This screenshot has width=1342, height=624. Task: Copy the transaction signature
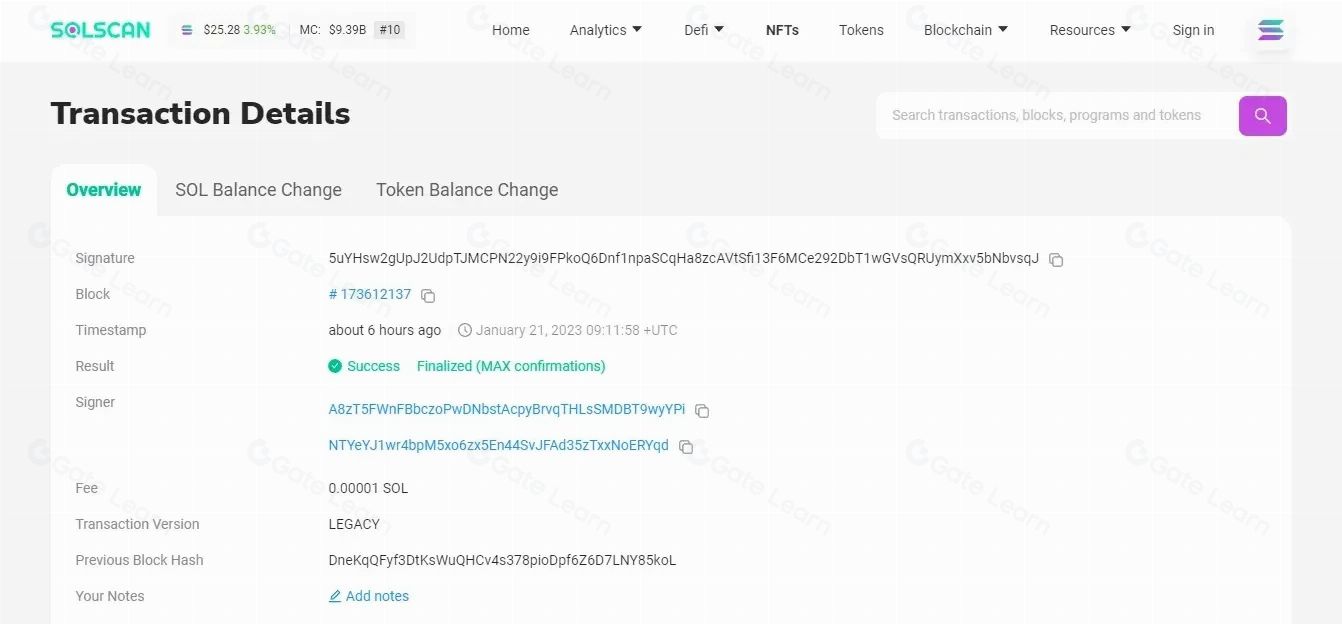(1056, 260)
